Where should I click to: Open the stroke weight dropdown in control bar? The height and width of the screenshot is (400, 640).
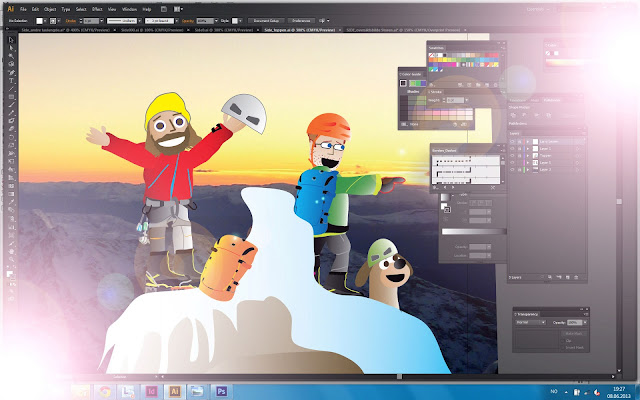101,21
